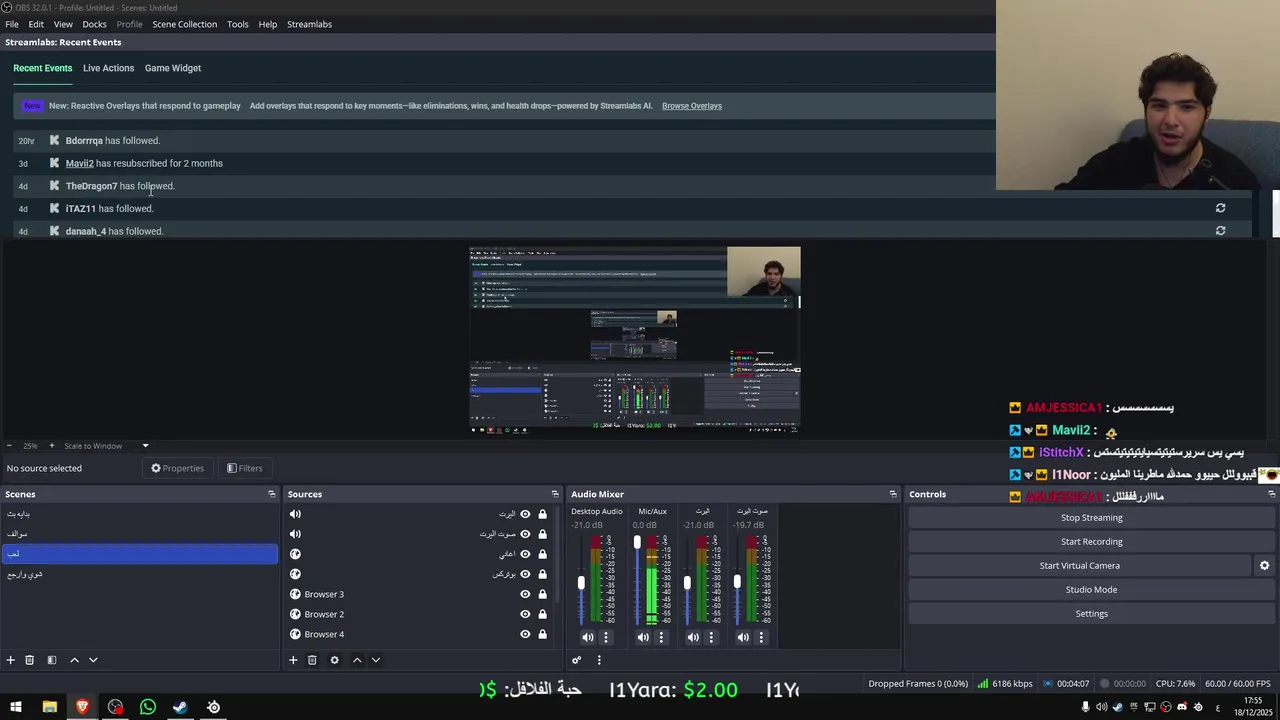
Task: Toggle eye icon on اغاني source
Action: click(525, 554)
